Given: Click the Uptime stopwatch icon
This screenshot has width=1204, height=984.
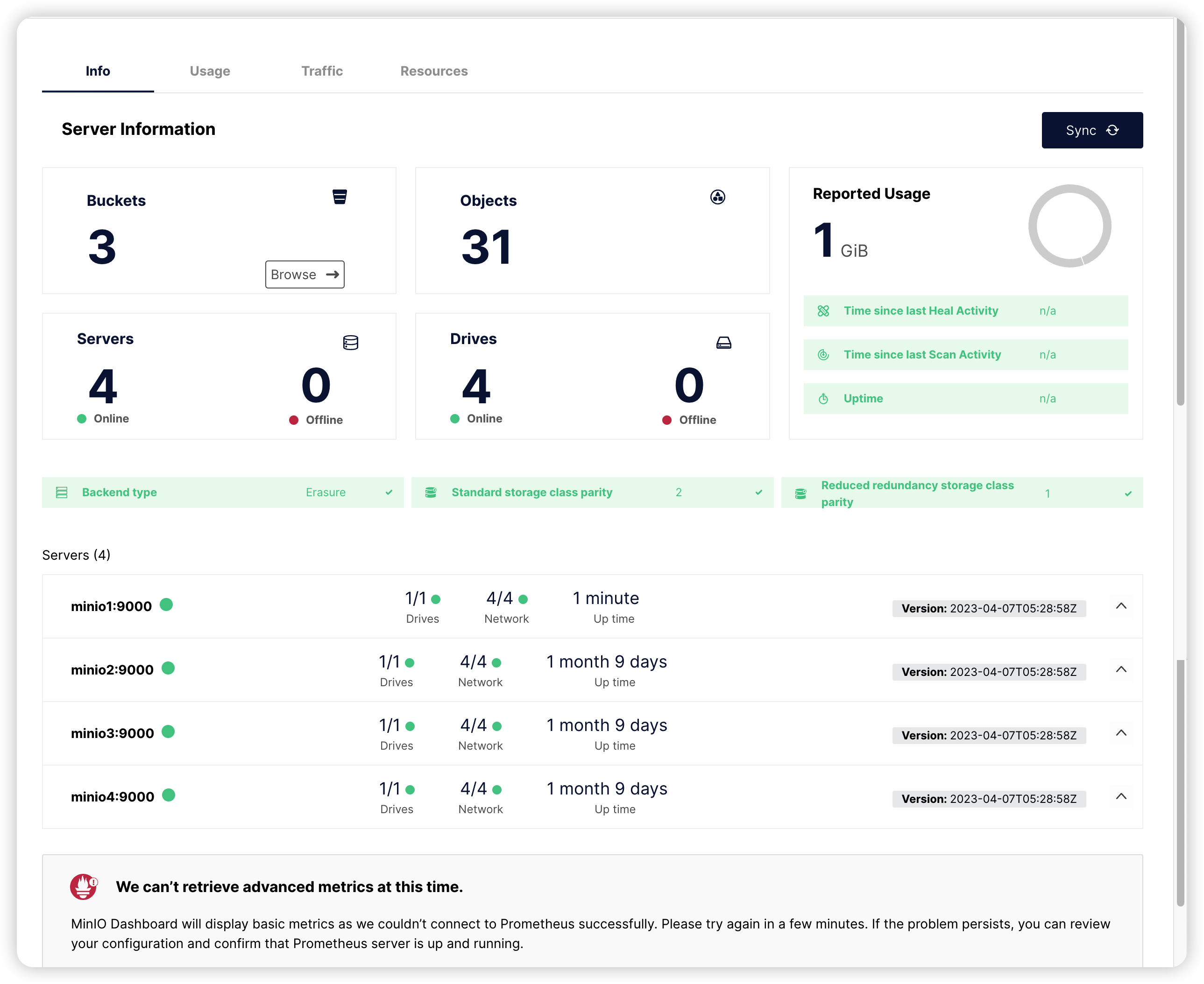Looking at the screenshot, I should (x=823, y=399).
